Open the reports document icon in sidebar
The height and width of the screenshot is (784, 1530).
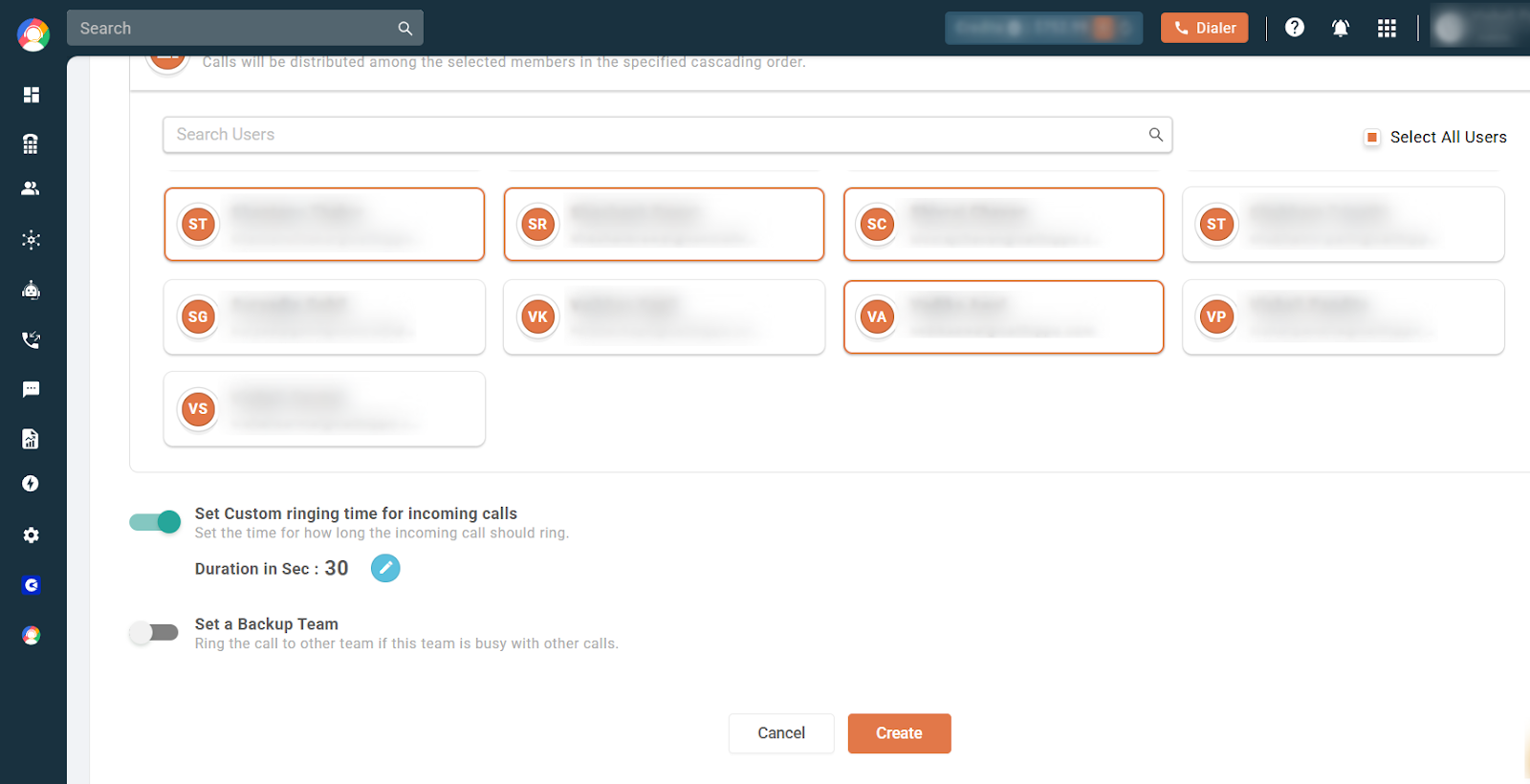coord(32,439)
